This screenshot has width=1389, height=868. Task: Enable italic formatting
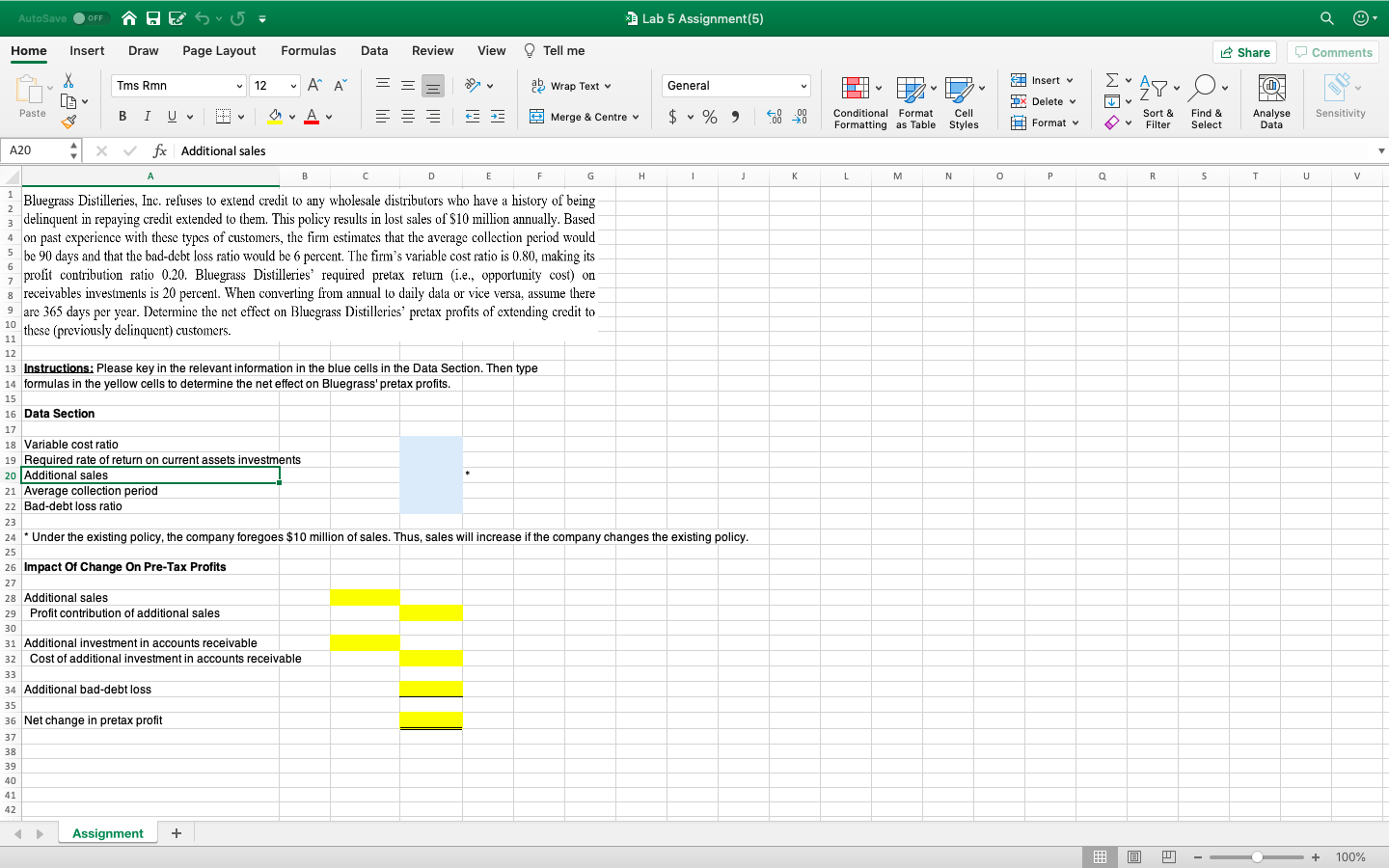[146, 116]
